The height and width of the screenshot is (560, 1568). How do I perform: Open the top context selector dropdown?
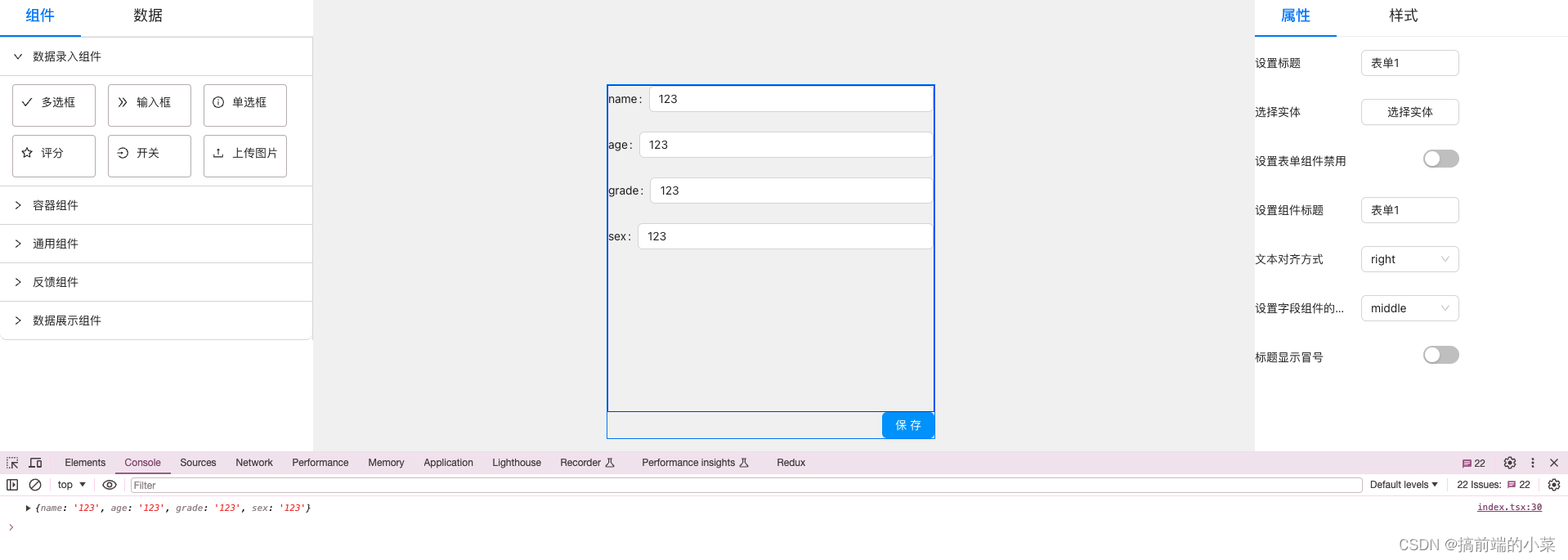[72, 485]
